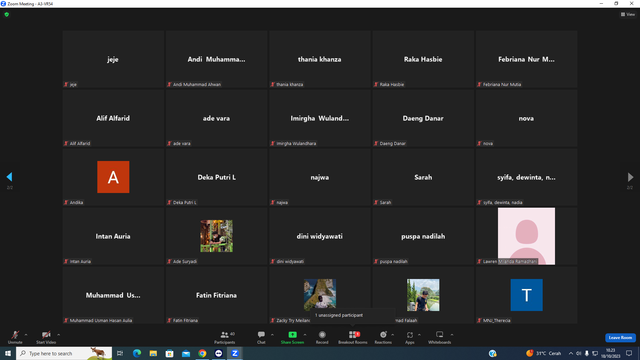Click ade vara participant tile
Screen dimensions: 640x360
216,118
